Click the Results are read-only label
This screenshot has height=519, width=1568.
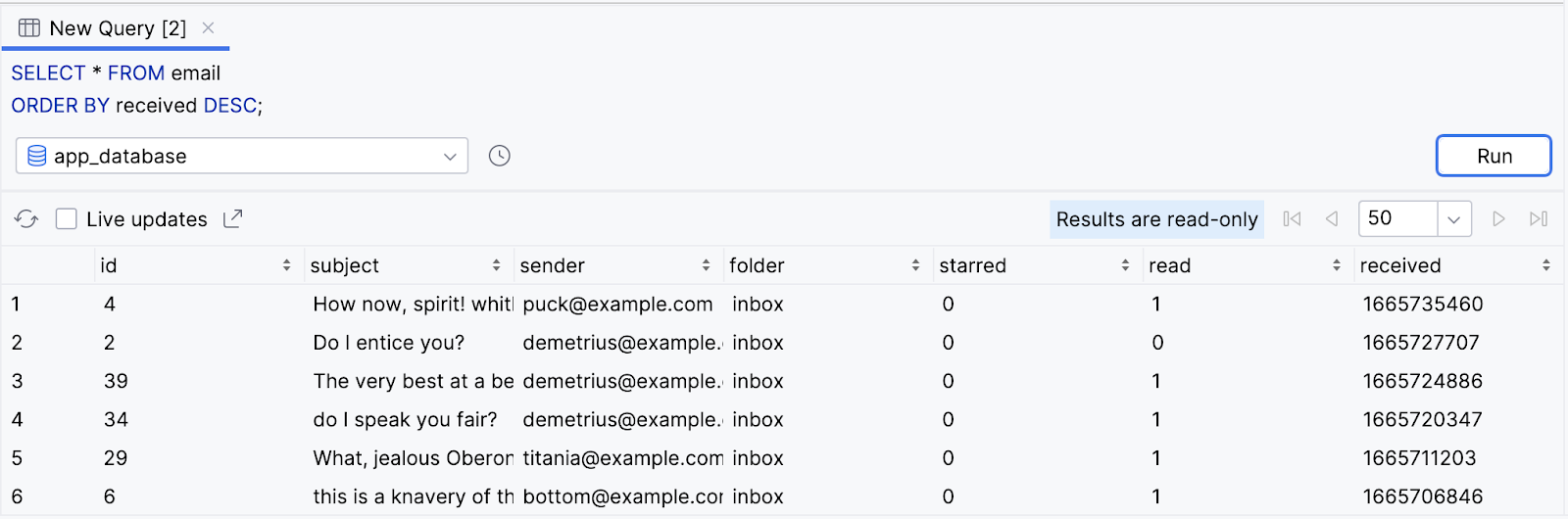pos(1156,219)
